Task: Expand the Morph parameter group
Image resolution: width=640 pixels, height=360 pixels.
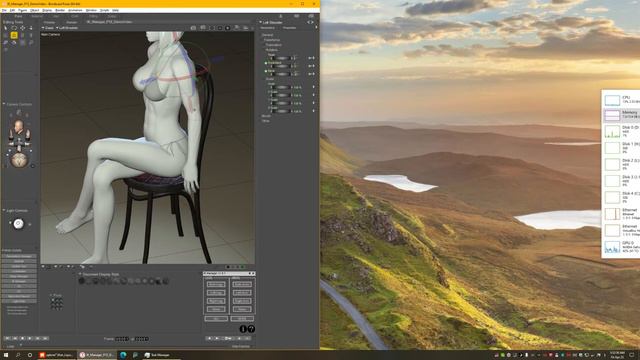Action: (x=266, y=116)
